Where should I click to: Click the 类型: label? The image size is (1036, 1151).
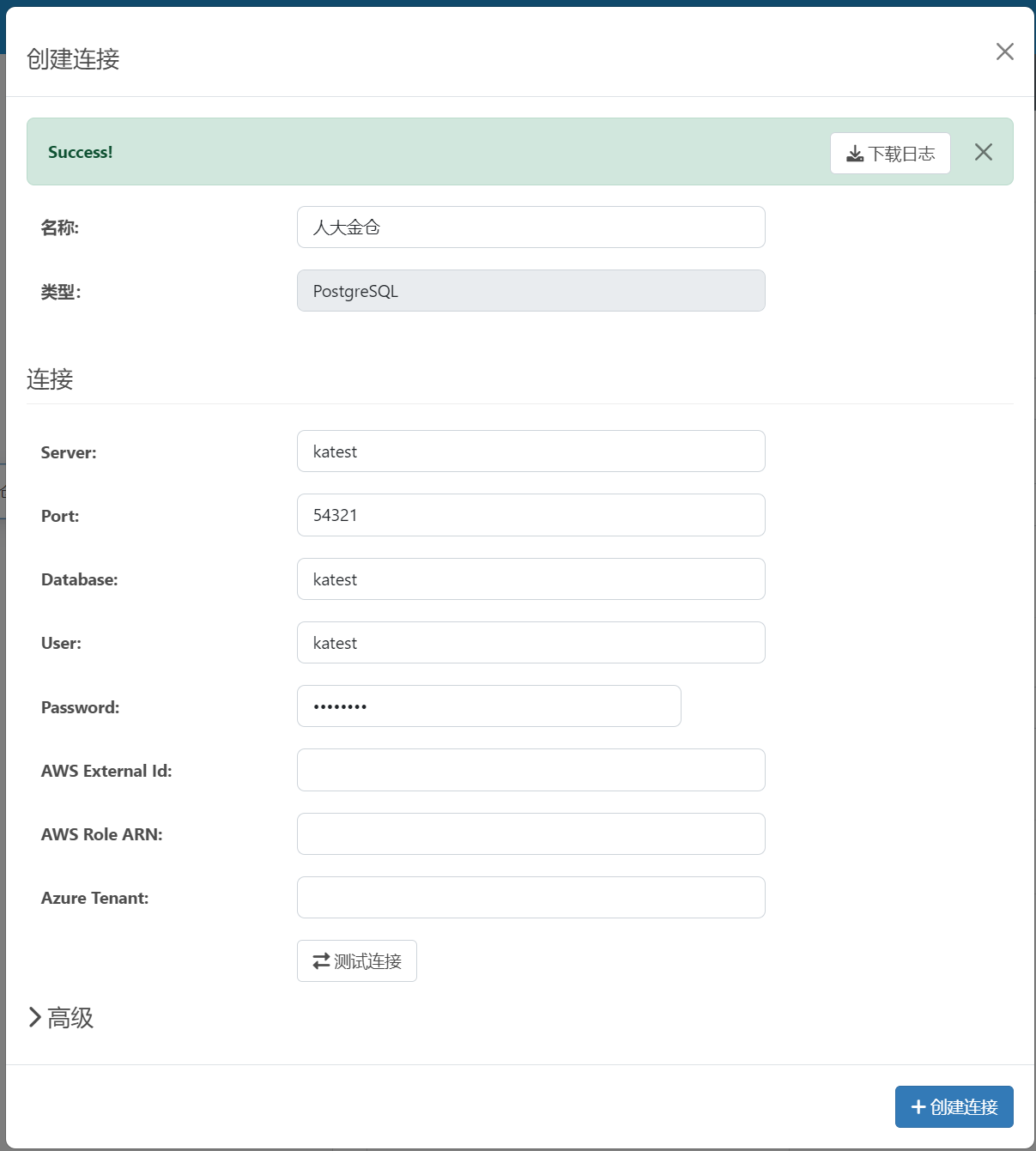coord(61,292)
